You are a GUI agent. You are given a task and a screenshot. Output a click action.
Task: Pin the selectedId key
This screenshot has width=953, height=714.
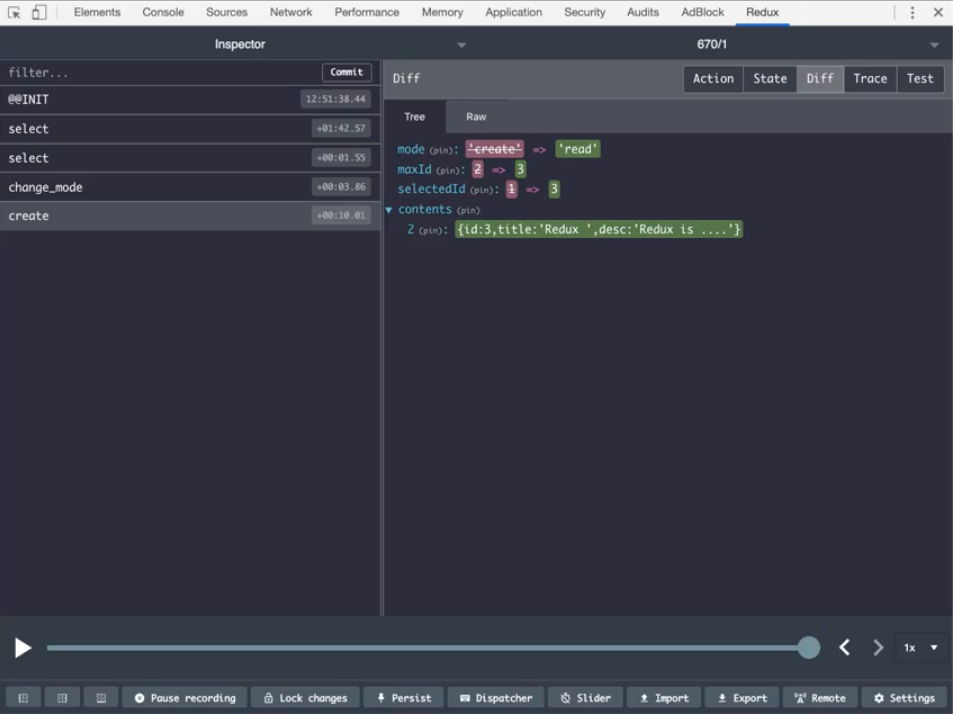(481, 190)
